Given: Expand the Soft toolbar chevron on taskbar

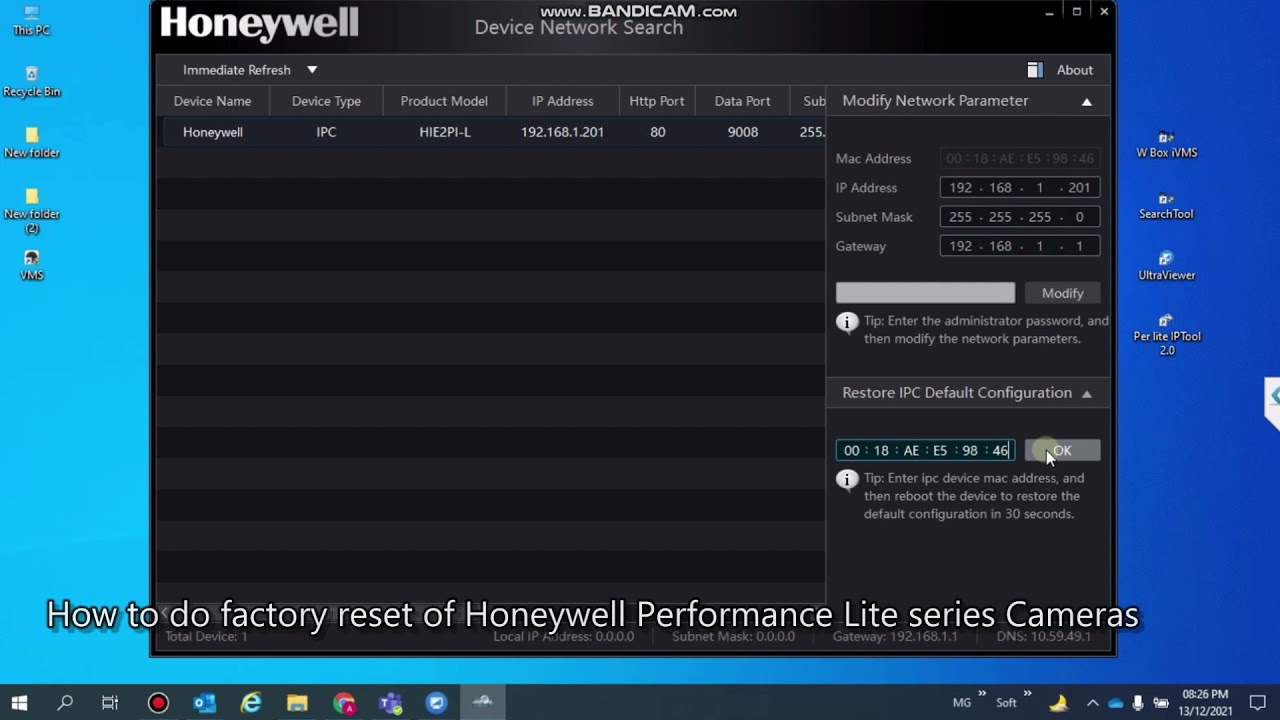Looking at the screenshot, I should (x=1027, y=694).
